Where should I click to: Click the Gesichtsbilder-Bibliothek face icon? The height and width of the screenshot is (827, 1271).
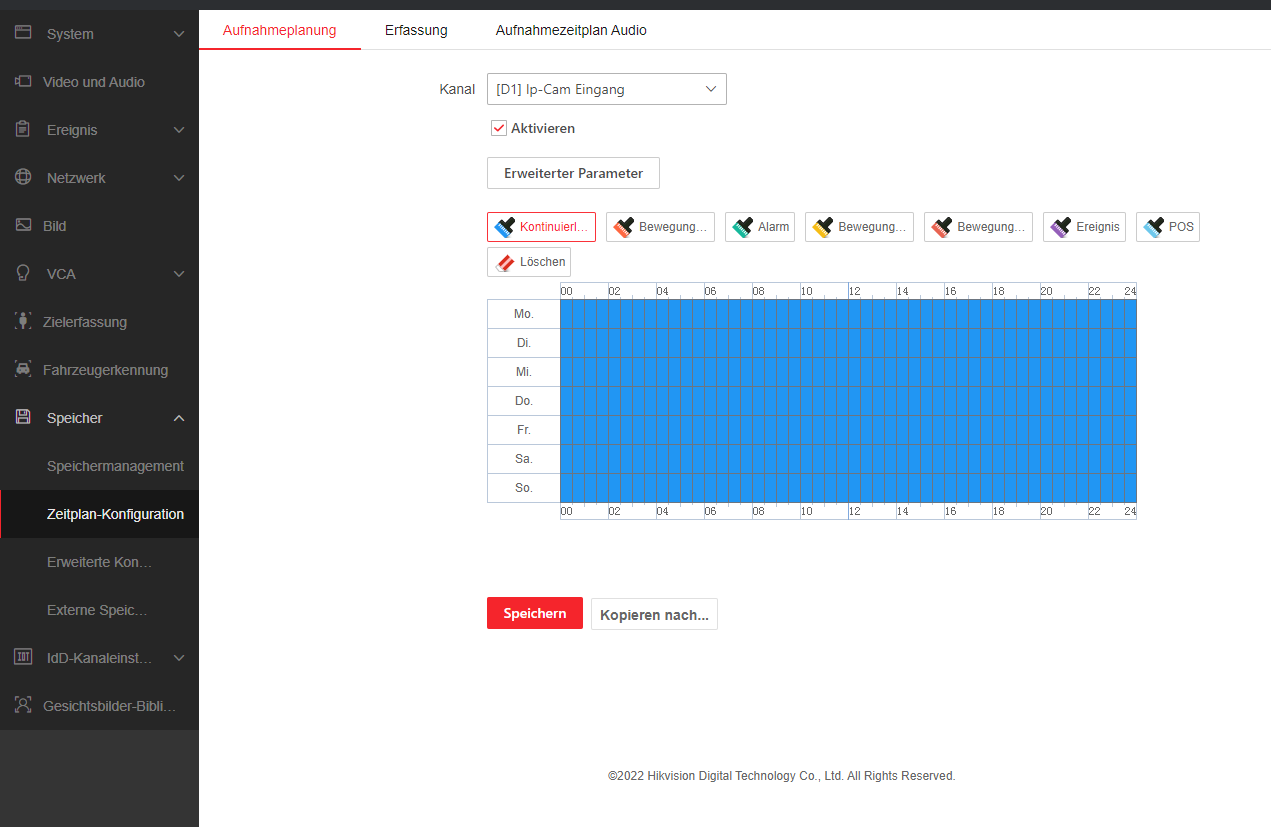tap(23, 706)
